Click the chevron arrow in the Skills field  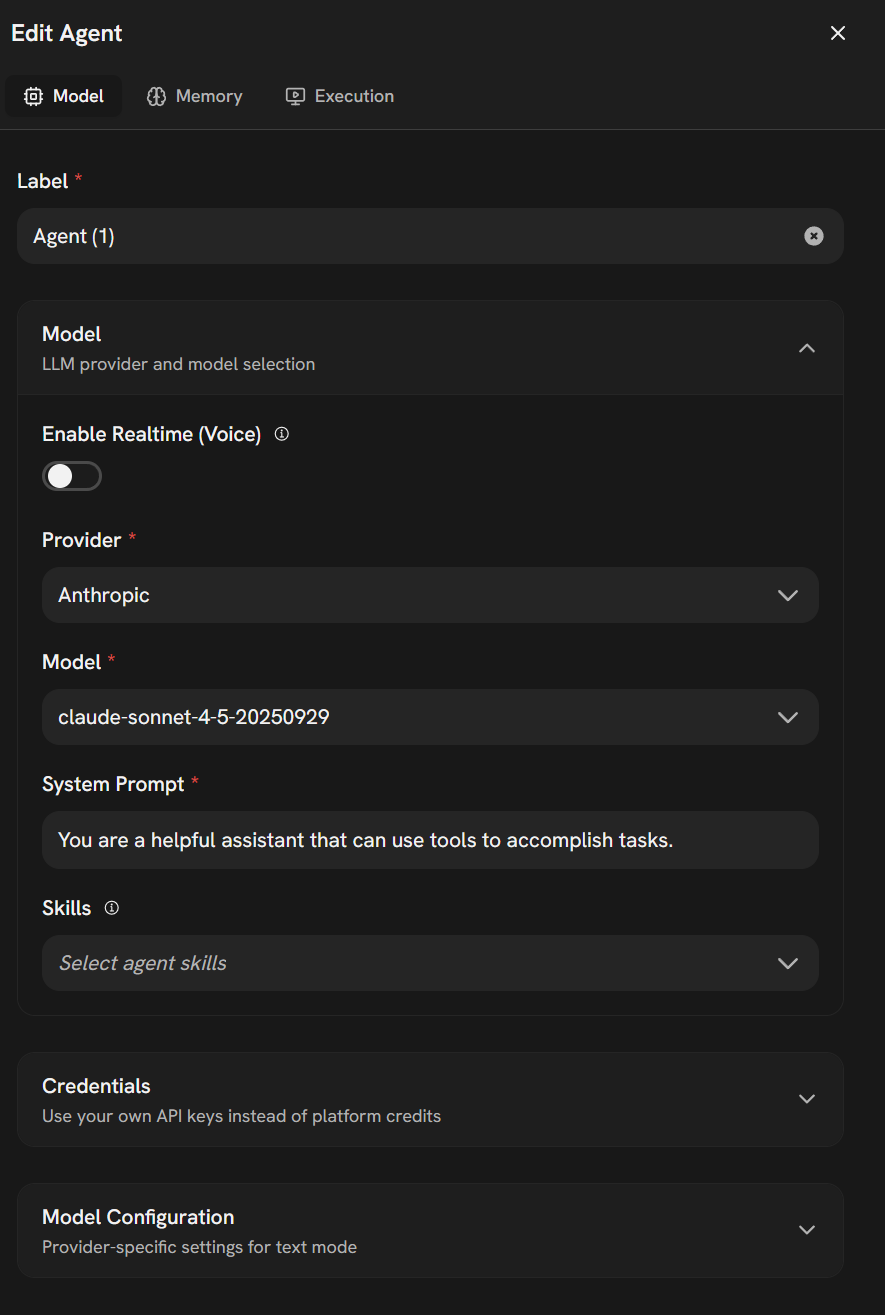[788, 963]
